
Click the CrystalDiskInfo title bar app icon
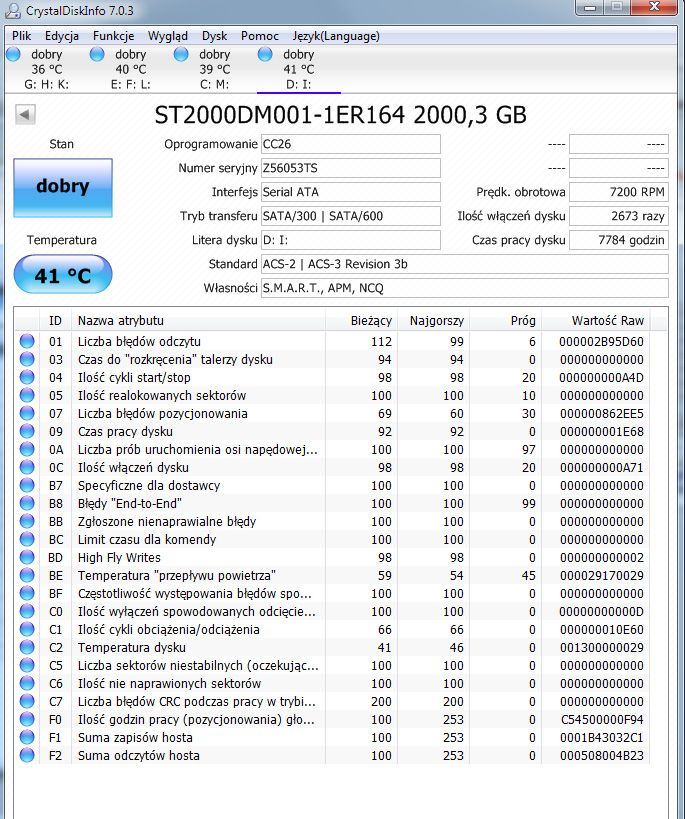tap(13, 10)
